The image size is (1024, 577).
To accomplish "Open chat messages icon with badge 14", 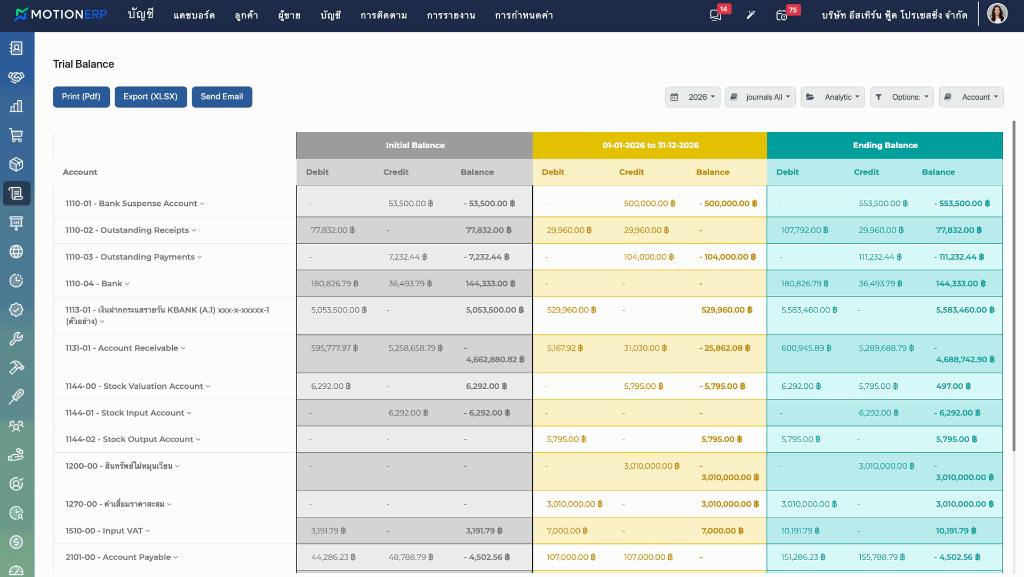I will pos(716,14).
